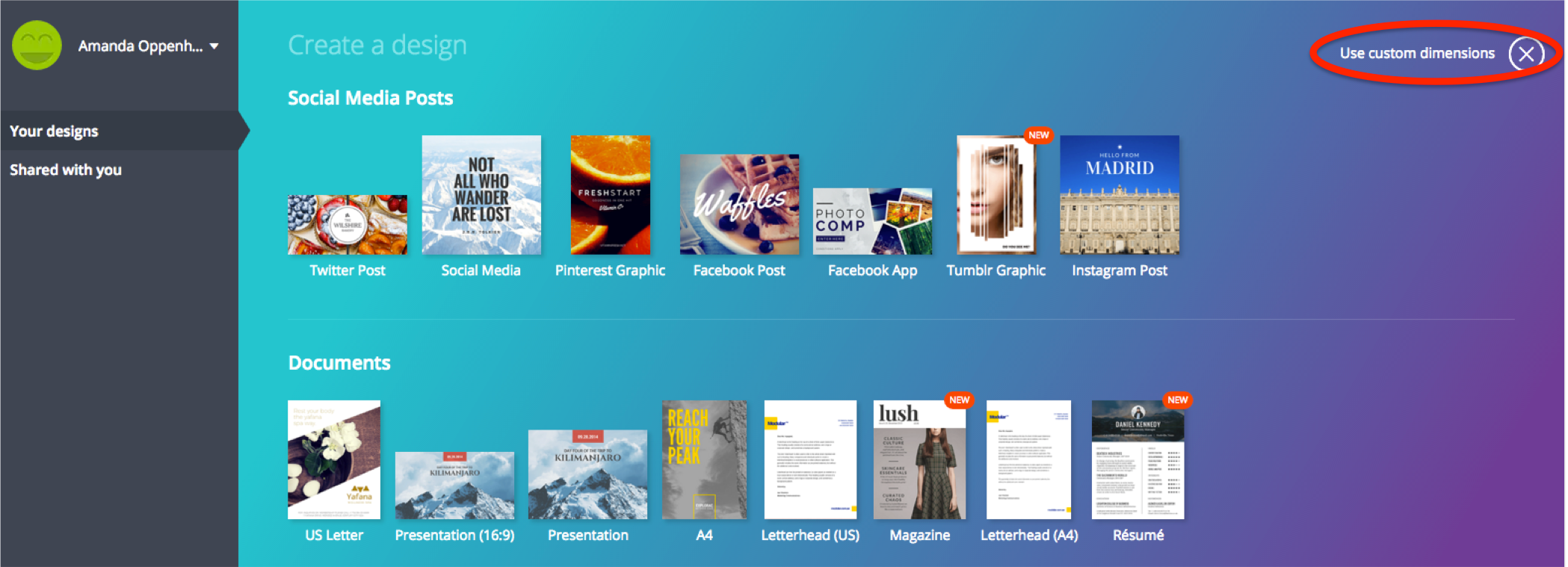
Task: Choose the Magazine lush cover thumbnail
Action: click(919, 459)
